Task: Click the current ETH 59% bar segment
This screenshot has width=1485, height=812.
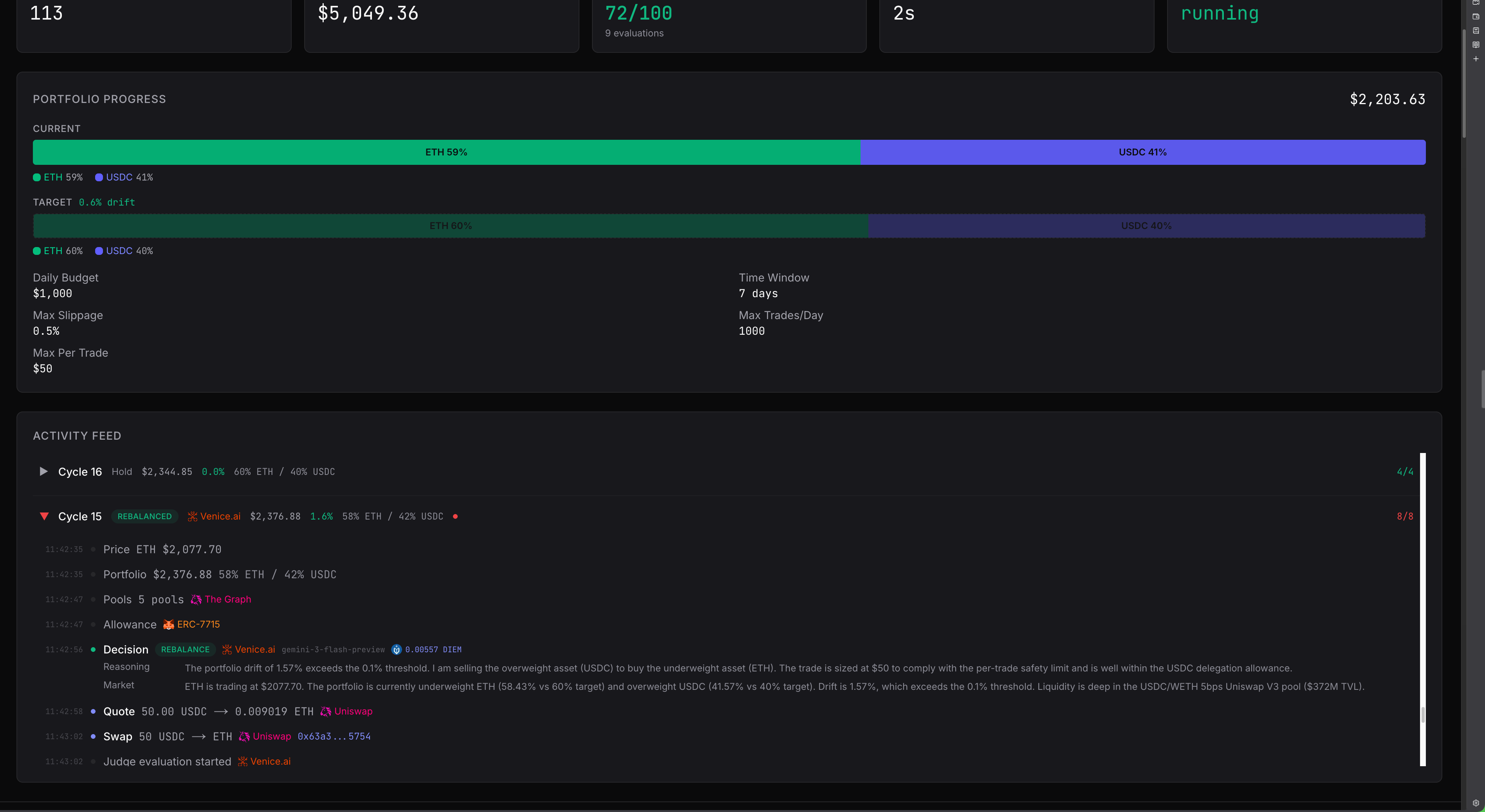Action: [446, 152]
